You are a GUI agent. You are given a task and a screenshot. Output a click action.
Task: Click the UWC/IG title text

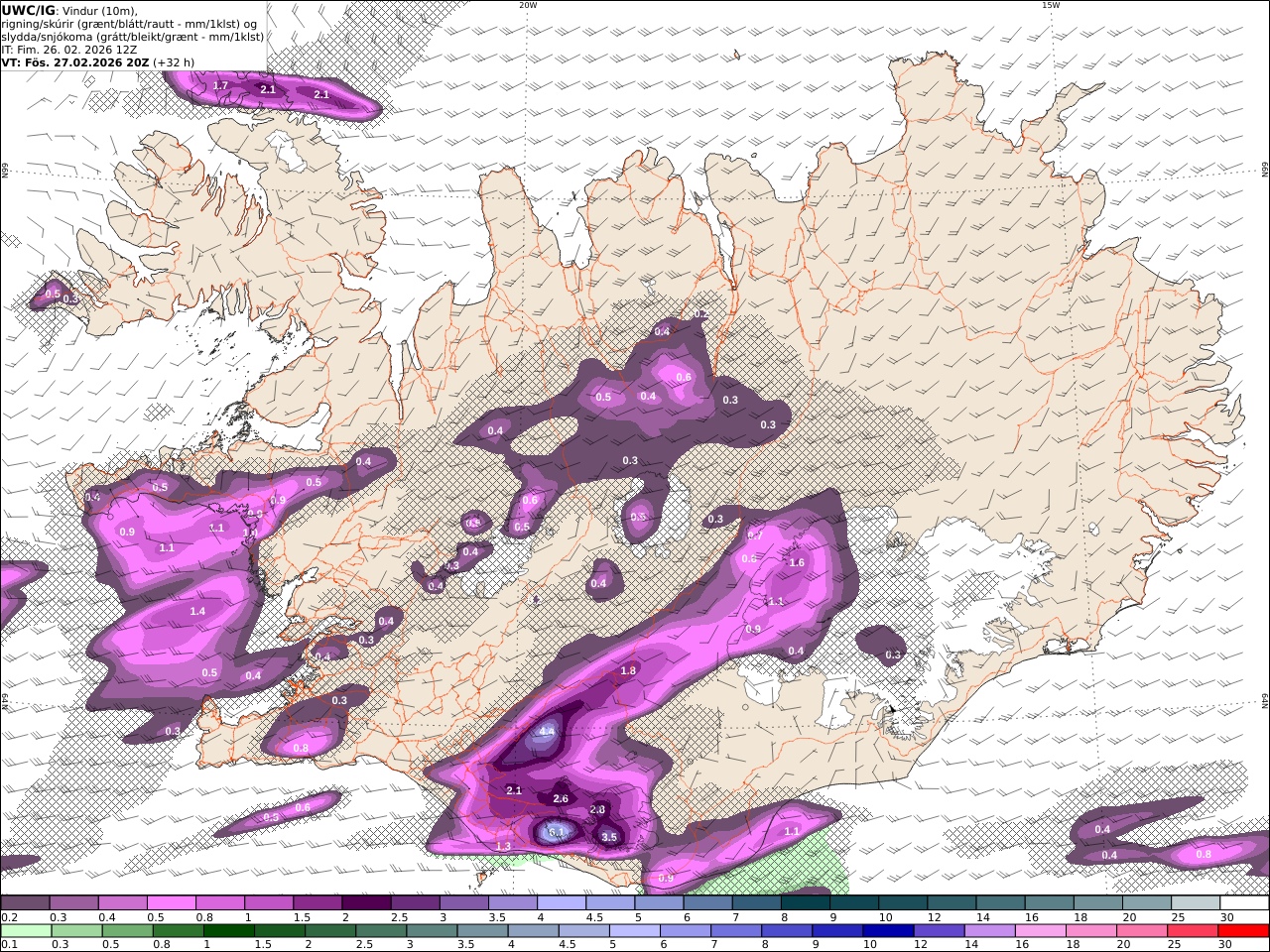click(x=28, y=10)
